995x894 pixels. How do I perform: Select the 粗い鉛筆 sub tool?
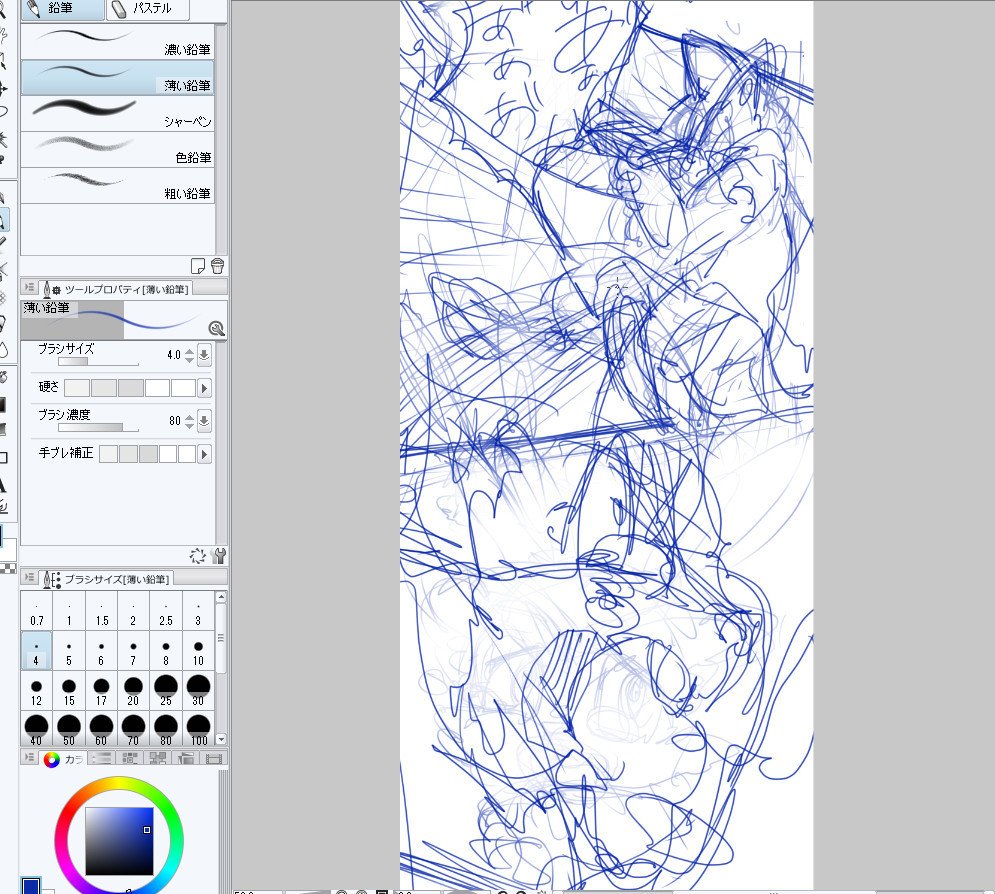tap(117, 186)
